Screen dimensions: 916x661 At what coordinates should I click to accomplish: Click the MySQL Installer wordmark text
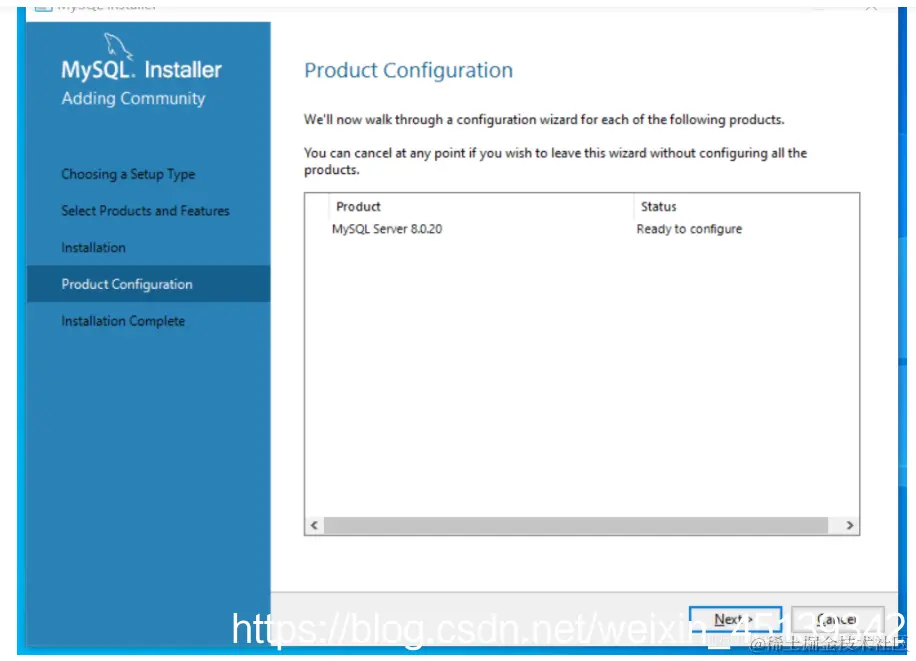click(141, 70)
